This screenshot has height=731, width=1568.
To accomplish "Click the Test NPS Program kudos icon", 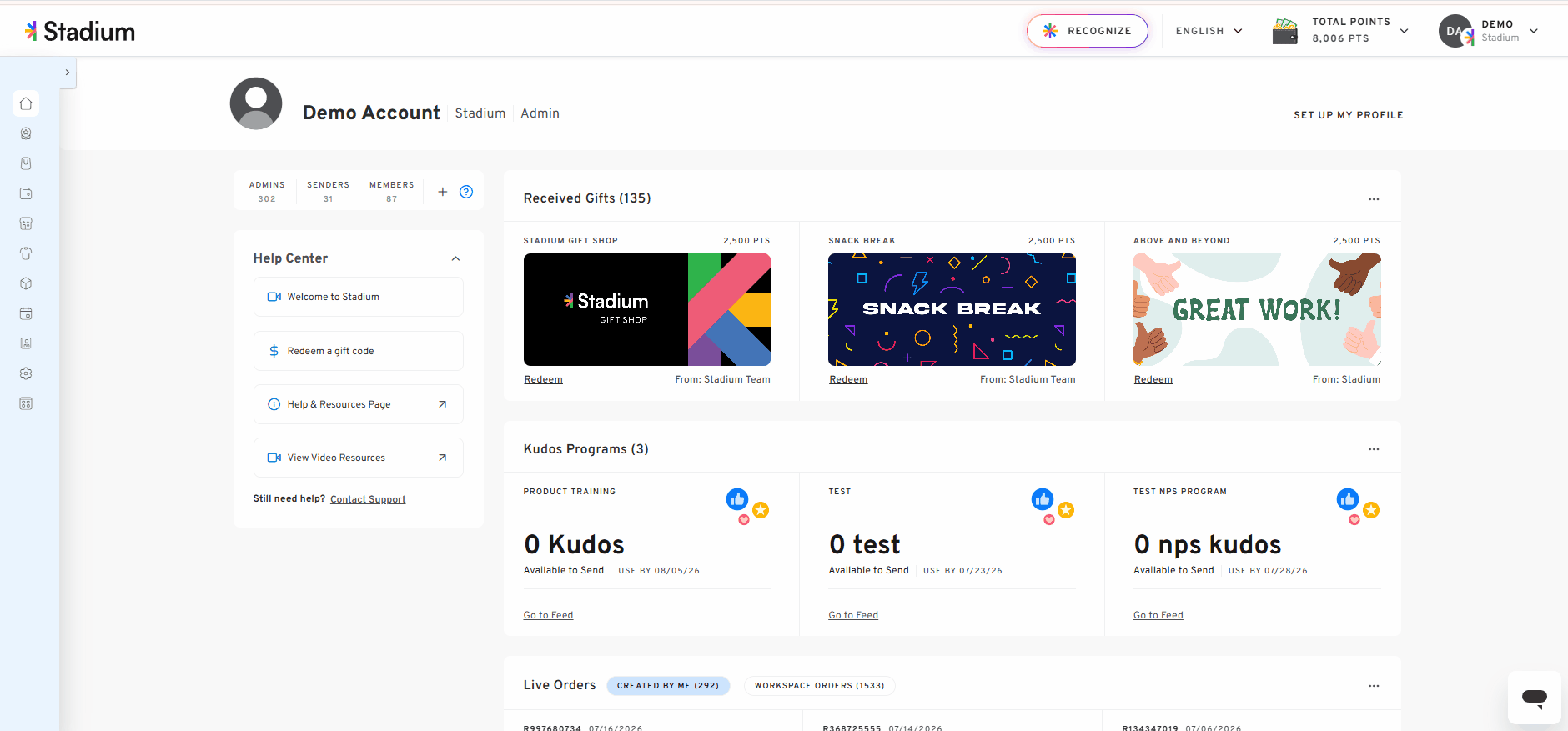I will pyautogui.click(x=1358, y=506).
